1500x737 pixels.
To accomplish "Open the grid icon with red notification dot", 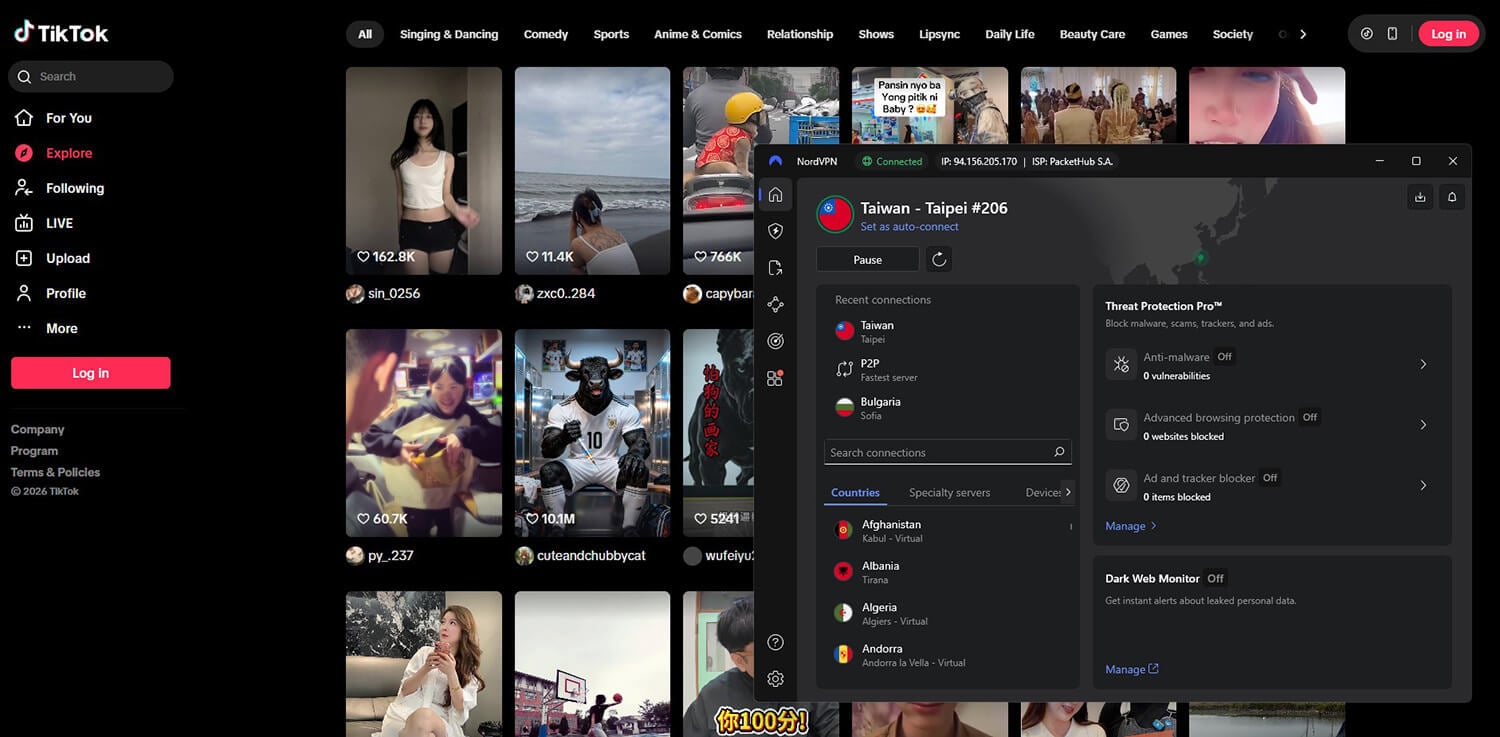I will pyautogui.click(x=775, y=378).
